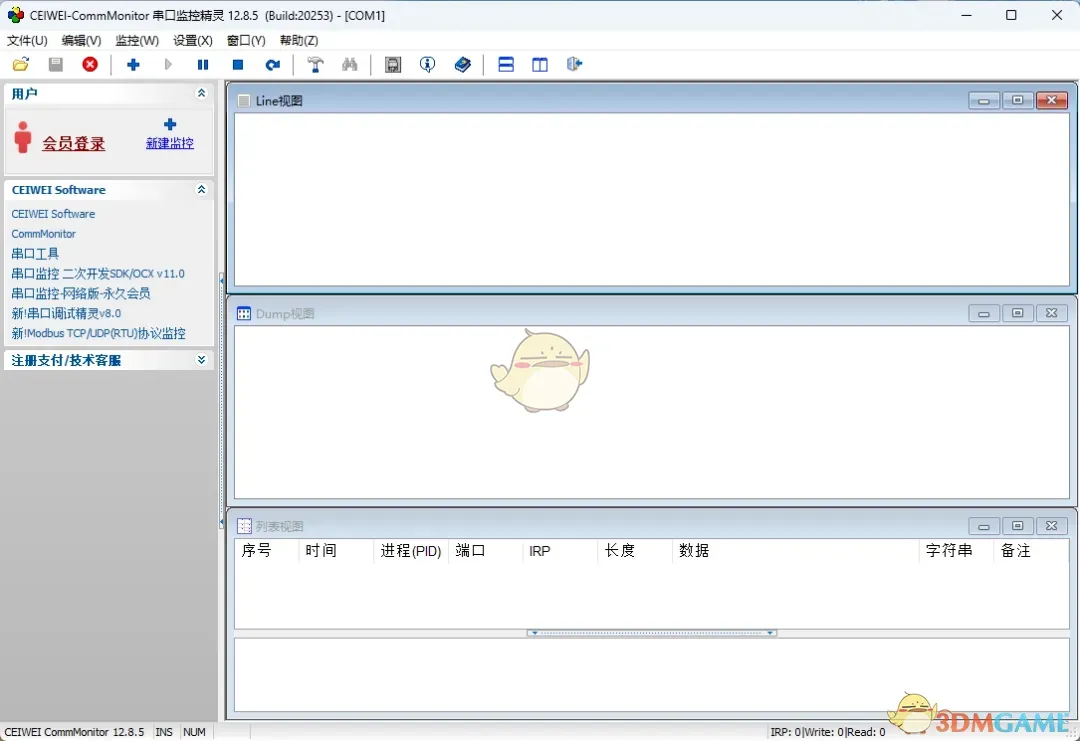Open the 串口工具 sidebar link

coord(35,254)
